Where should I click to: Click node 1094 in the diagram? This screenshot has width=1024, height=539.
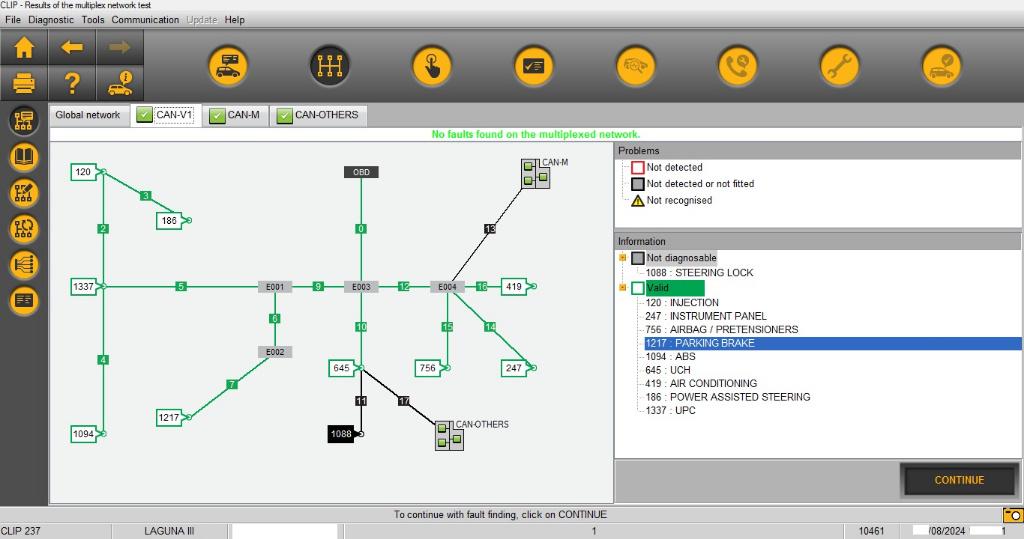point(85,434)
